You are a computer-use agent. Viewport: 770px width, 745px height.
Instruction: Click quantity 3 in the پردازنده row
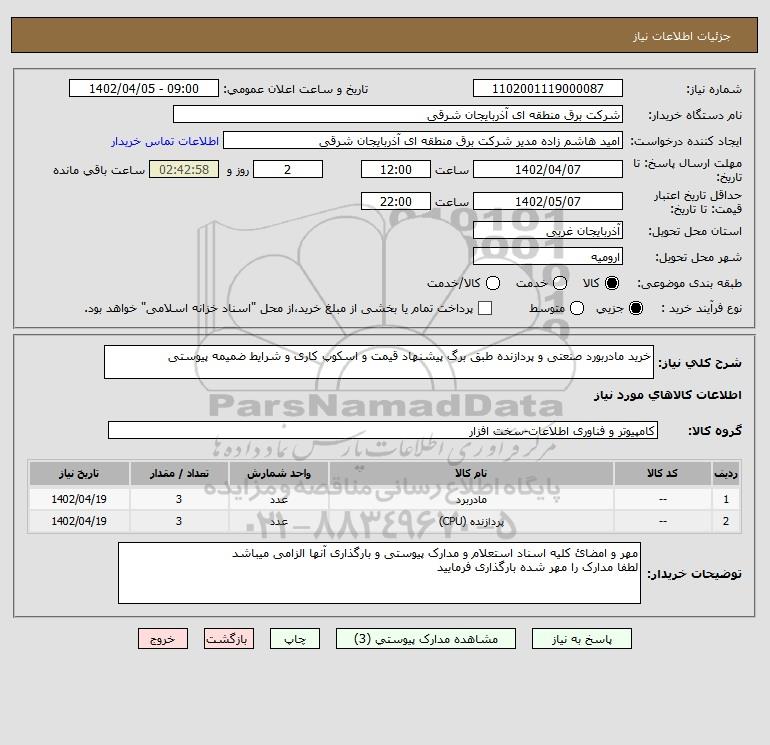click(x=179, y=521)
